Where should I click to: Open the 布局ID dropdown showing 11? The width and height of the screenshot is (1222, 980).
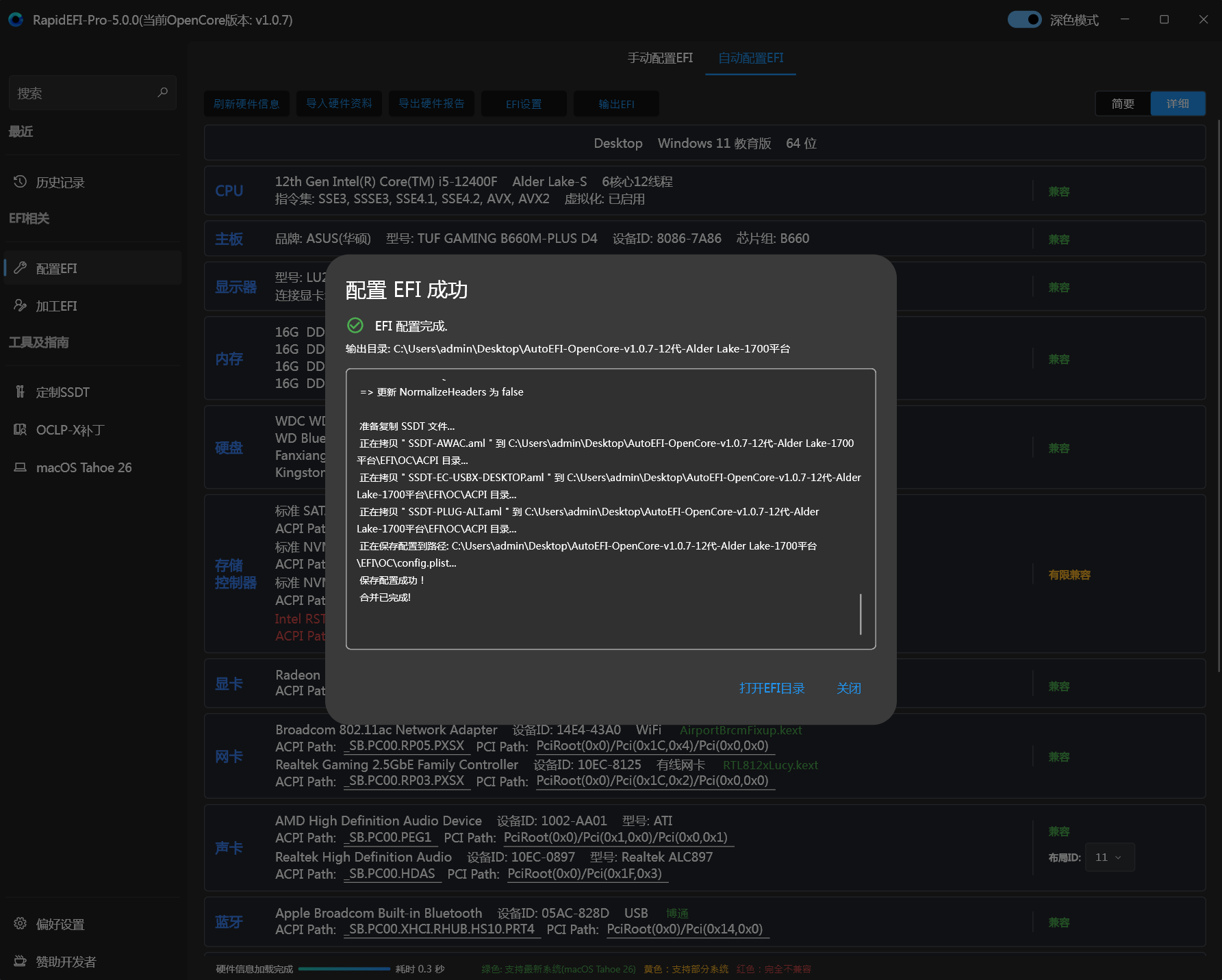point(1108,857)
